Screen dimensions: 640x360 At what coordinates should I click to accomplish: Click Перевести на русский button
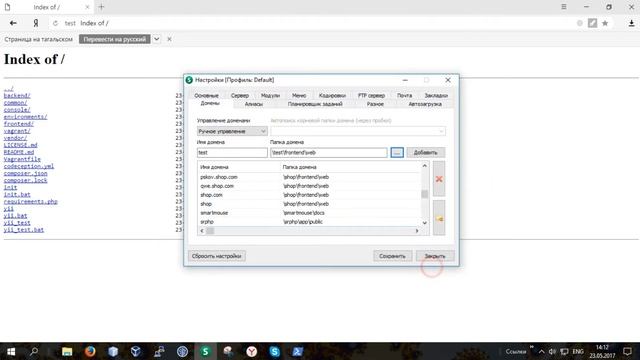coord(115,39)
